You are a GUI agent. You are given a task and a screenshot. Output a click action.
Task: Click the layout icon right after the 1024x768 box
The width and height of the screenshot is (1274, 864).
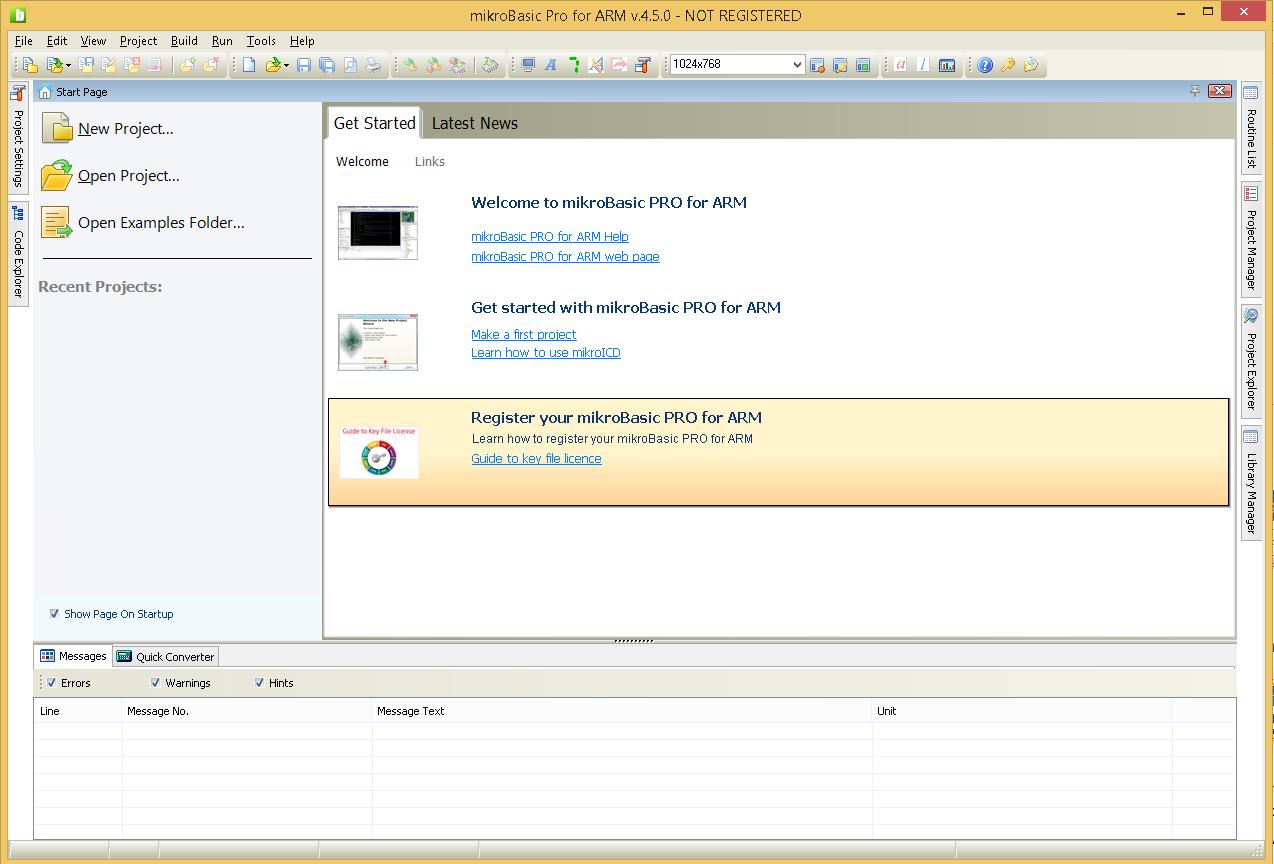point(817,65)
